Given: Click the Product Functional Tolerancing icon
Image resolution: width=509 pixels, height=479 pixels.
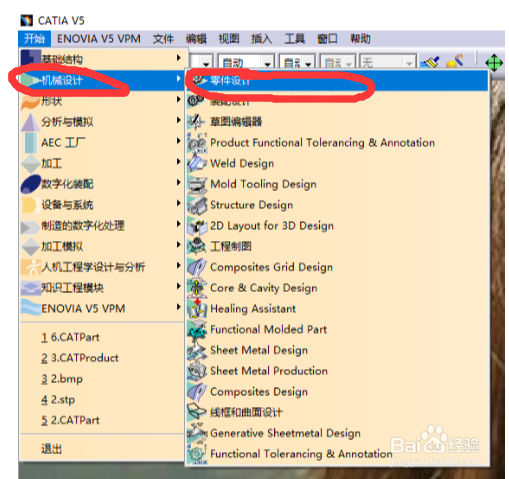Looking at the screenshot, I should coord(197,143).
